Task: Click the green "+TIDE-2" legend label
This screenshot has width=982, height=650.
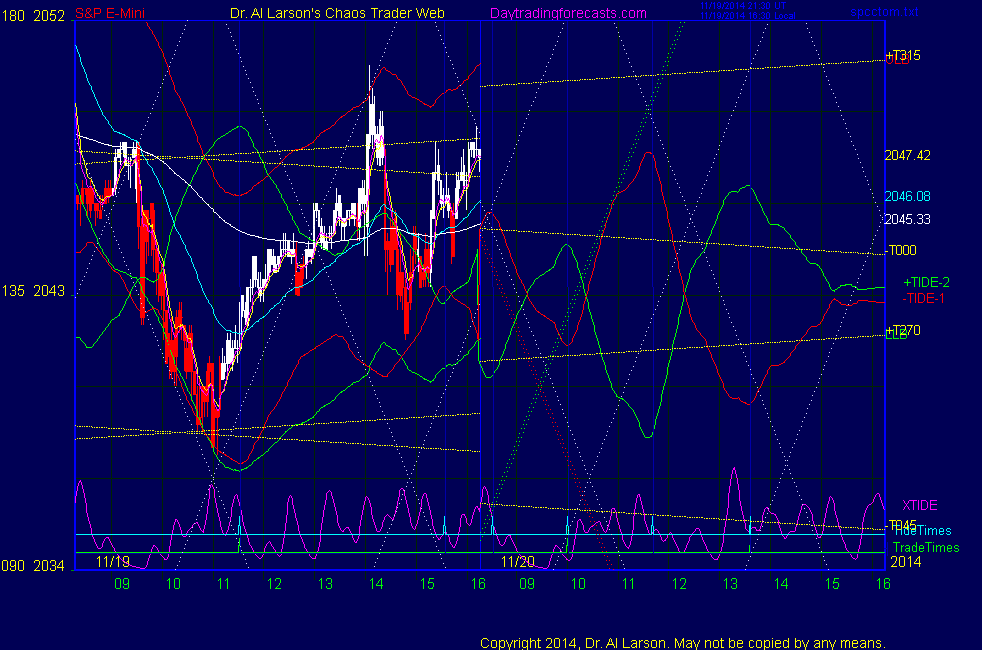Action: [926, 282]
